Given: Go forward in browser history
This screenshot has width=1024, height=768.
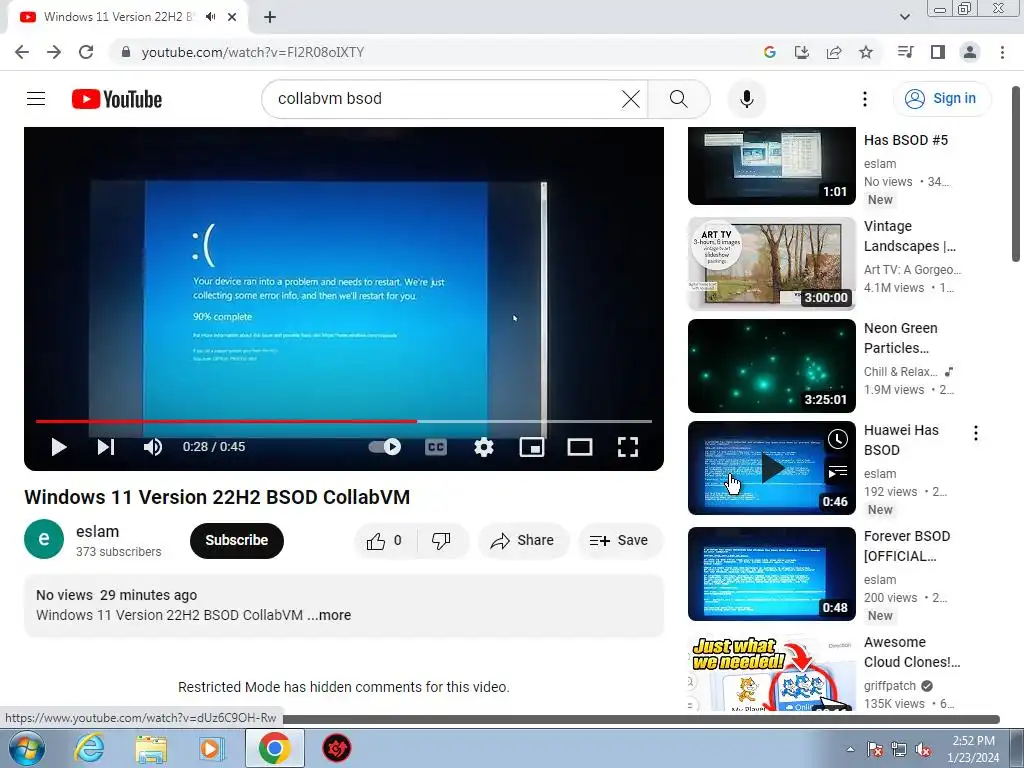Looking at the screenshot, I should (54, 52).
